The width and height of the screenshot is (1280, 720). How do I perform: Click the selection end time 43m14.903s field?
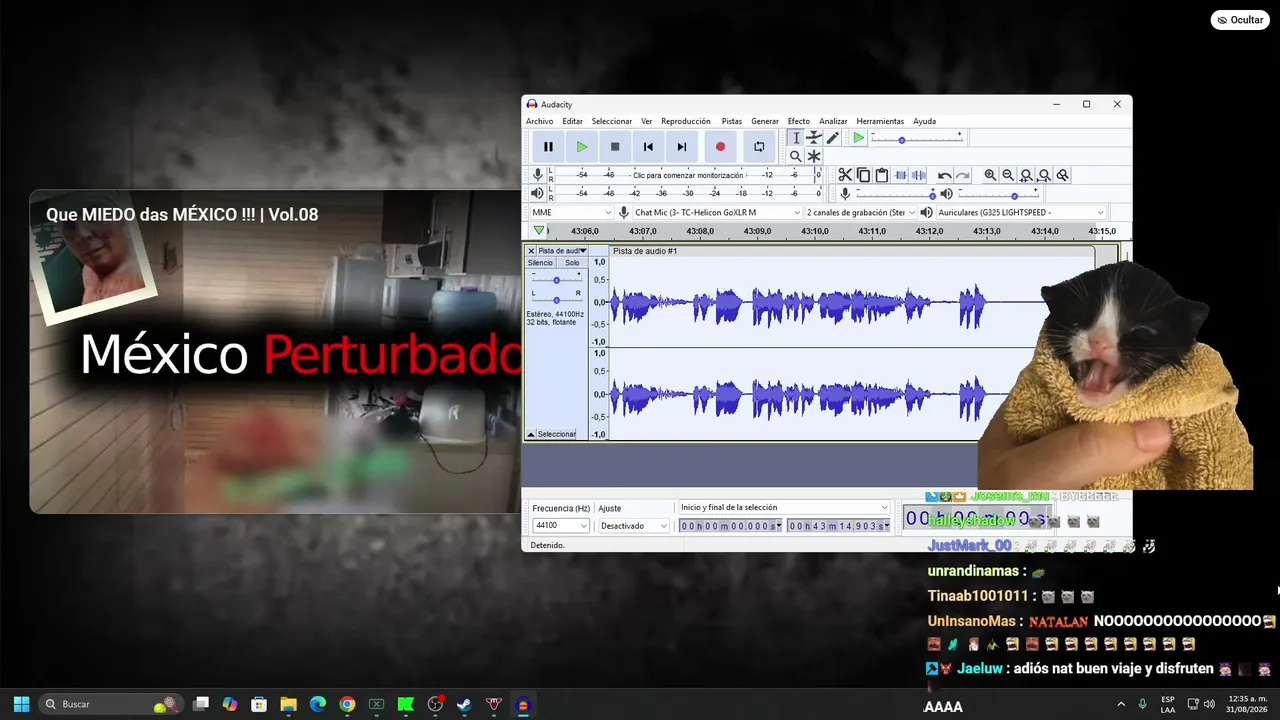coord(838,526)
